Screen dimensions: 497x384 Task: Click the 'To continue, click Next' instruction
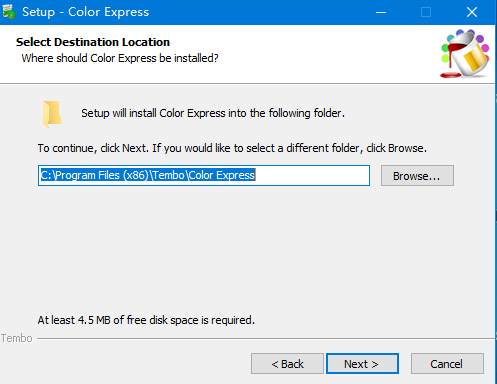[x=232, y=148]
